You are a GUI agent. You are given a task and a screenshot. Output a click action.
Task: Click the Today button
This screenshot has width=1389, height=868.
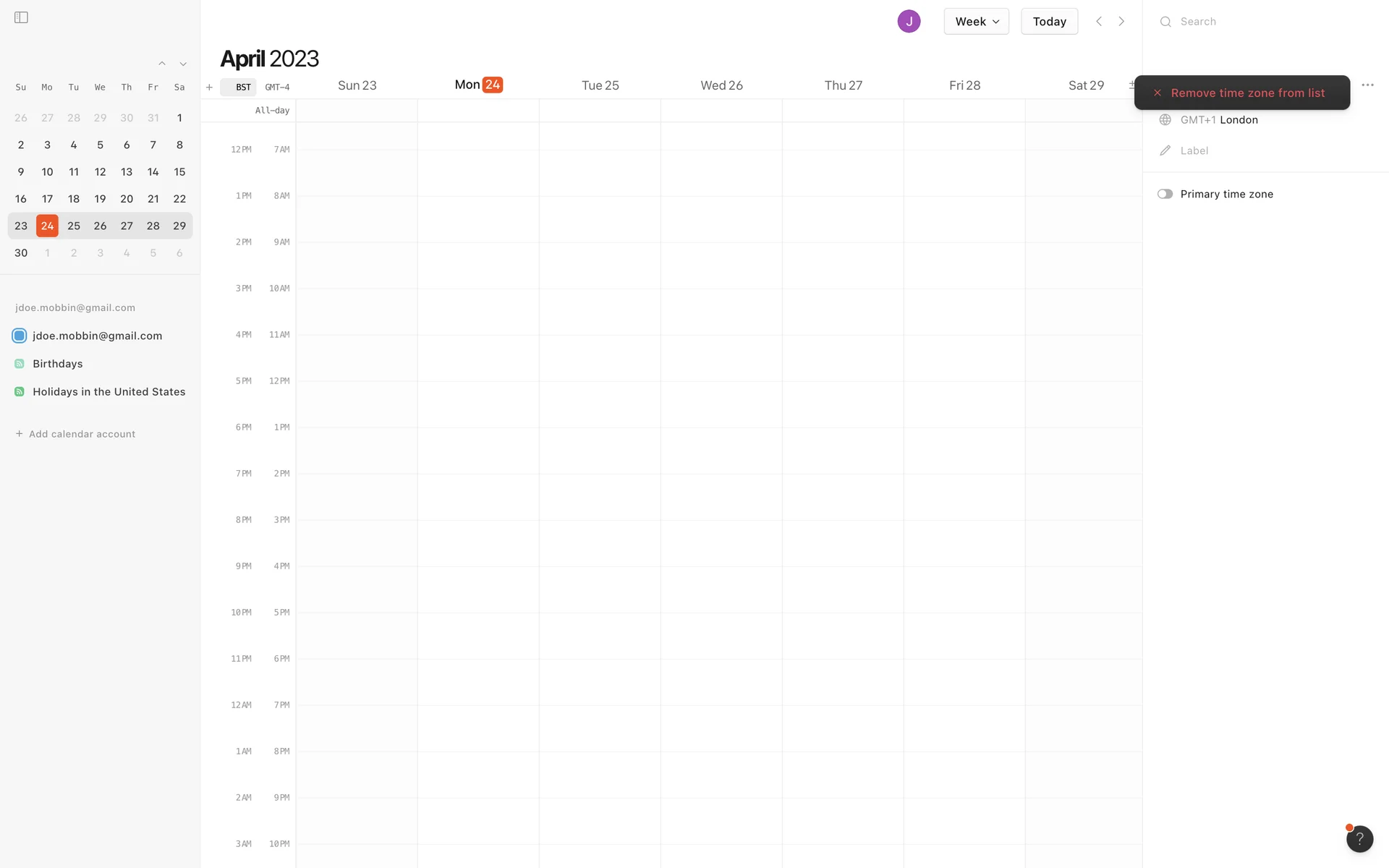[1049, 22]
